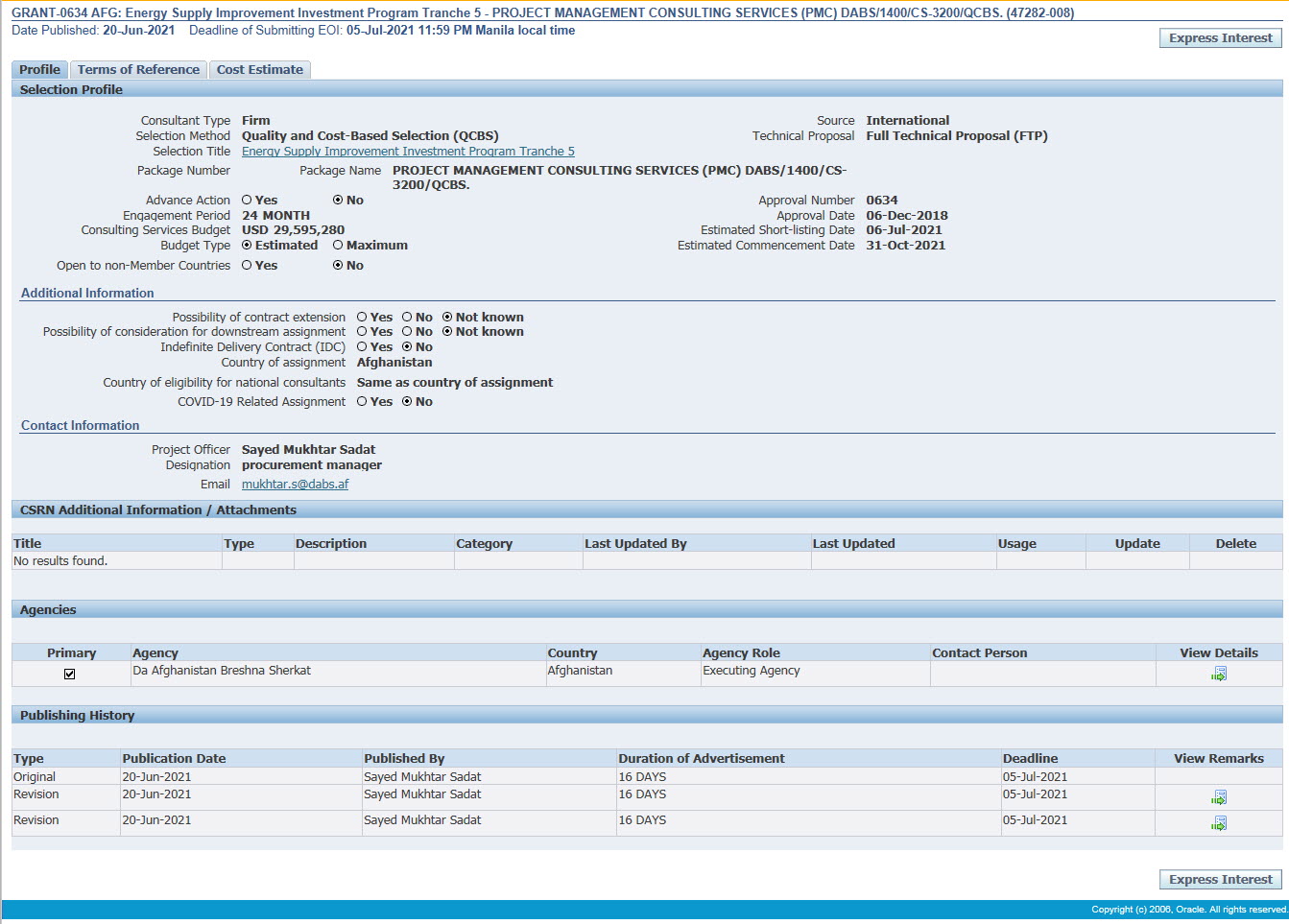View remarks icon for first Revision row
The image size is (1289, 924).
click(x=1219, y=797)
